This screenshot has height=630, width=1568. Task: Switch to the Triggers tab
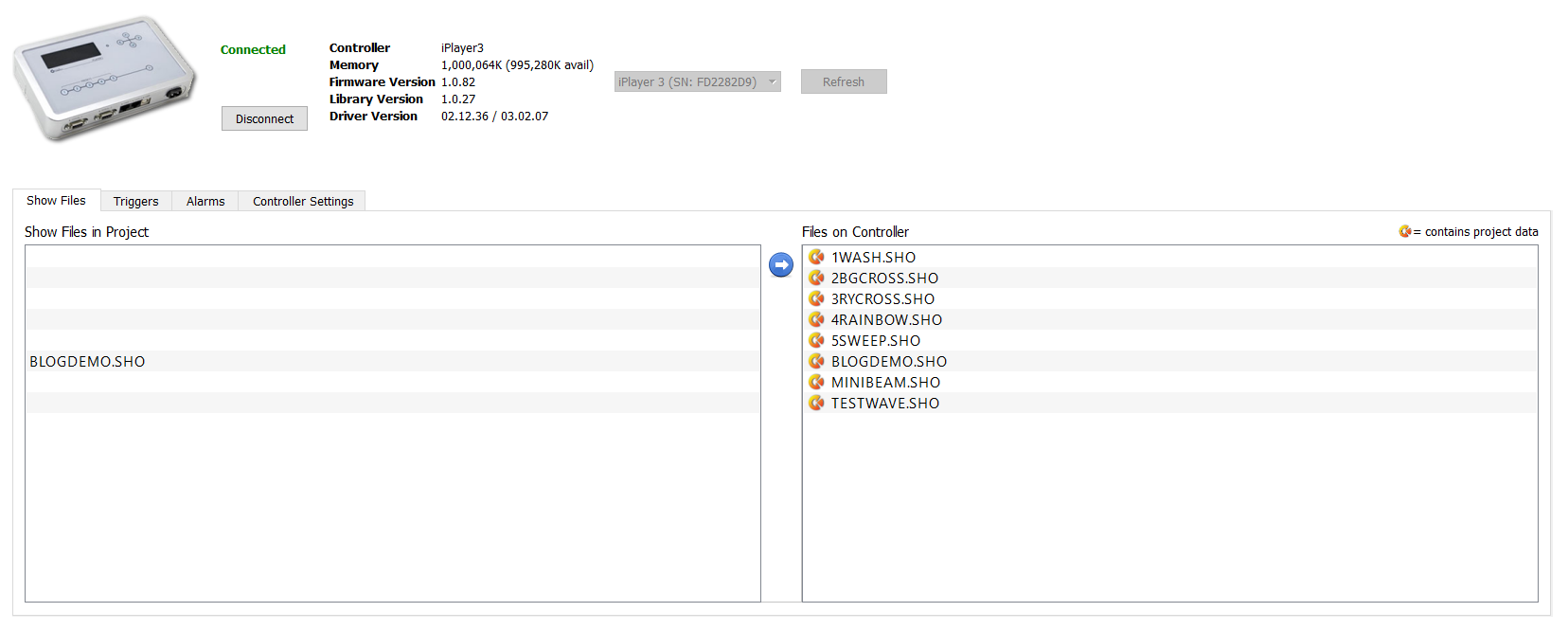coord(135,202)
